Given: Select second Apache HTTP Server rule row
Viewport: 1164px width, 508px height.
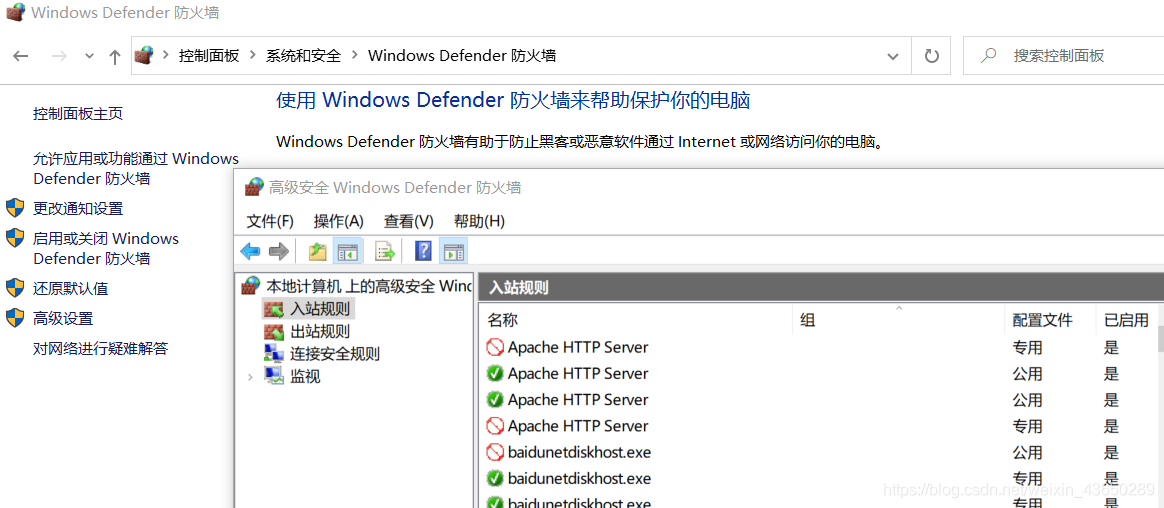Looking at the screenshot, I should (818, 374).
